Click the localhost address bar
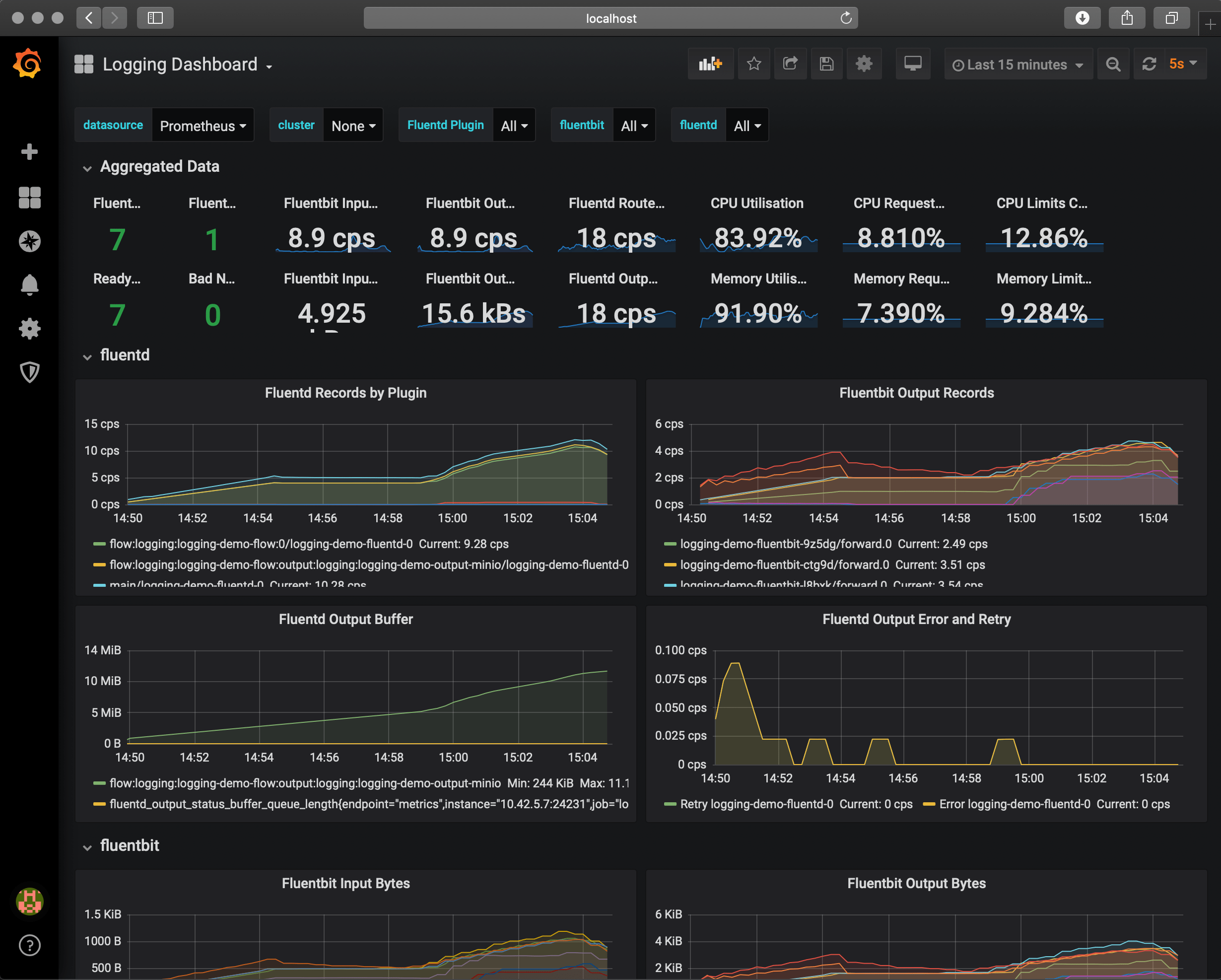1221x980 pixels. tap(610, 17)
